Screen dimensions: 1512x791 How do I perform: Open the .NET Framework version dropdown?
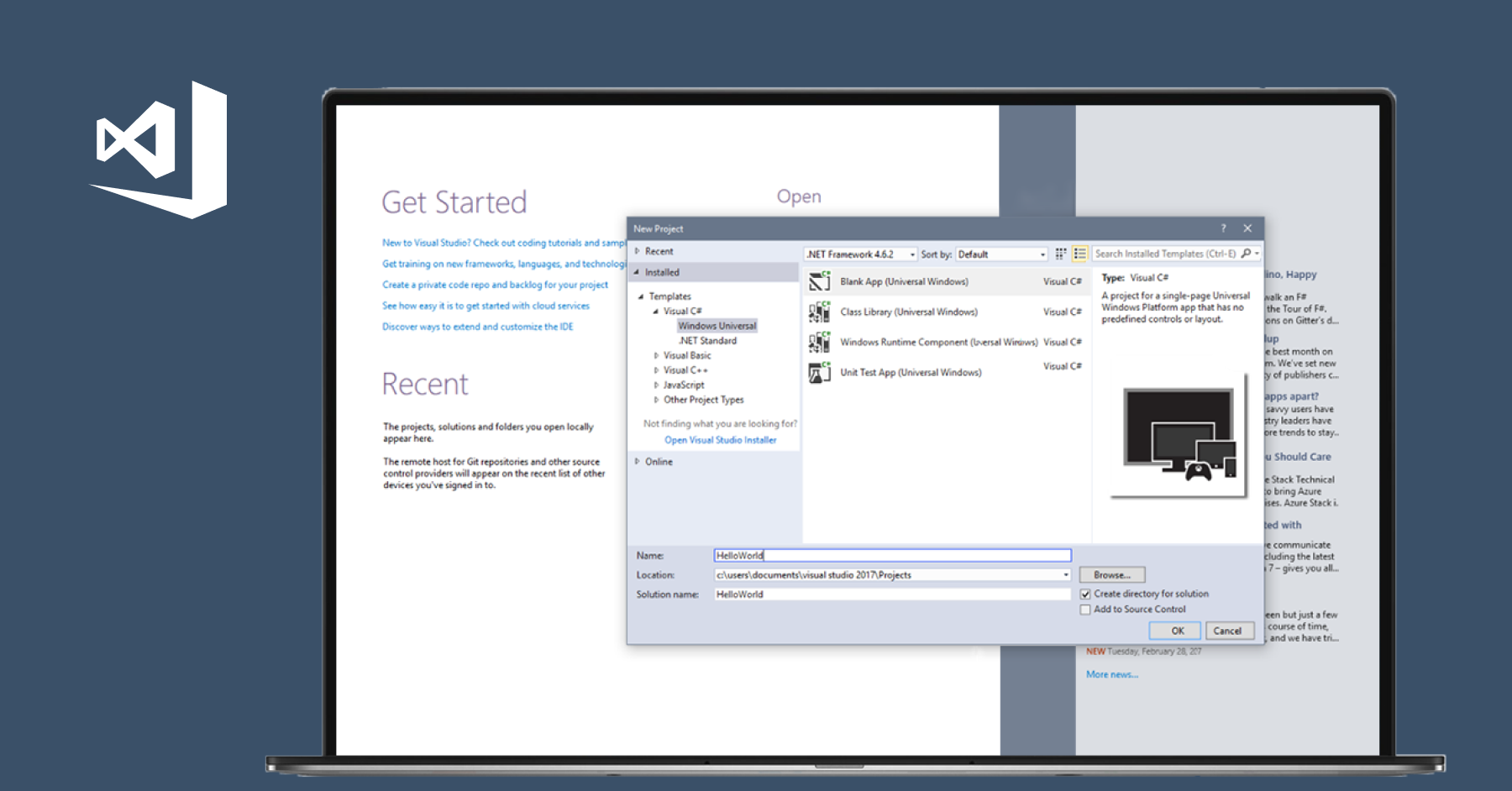[860, 254]
